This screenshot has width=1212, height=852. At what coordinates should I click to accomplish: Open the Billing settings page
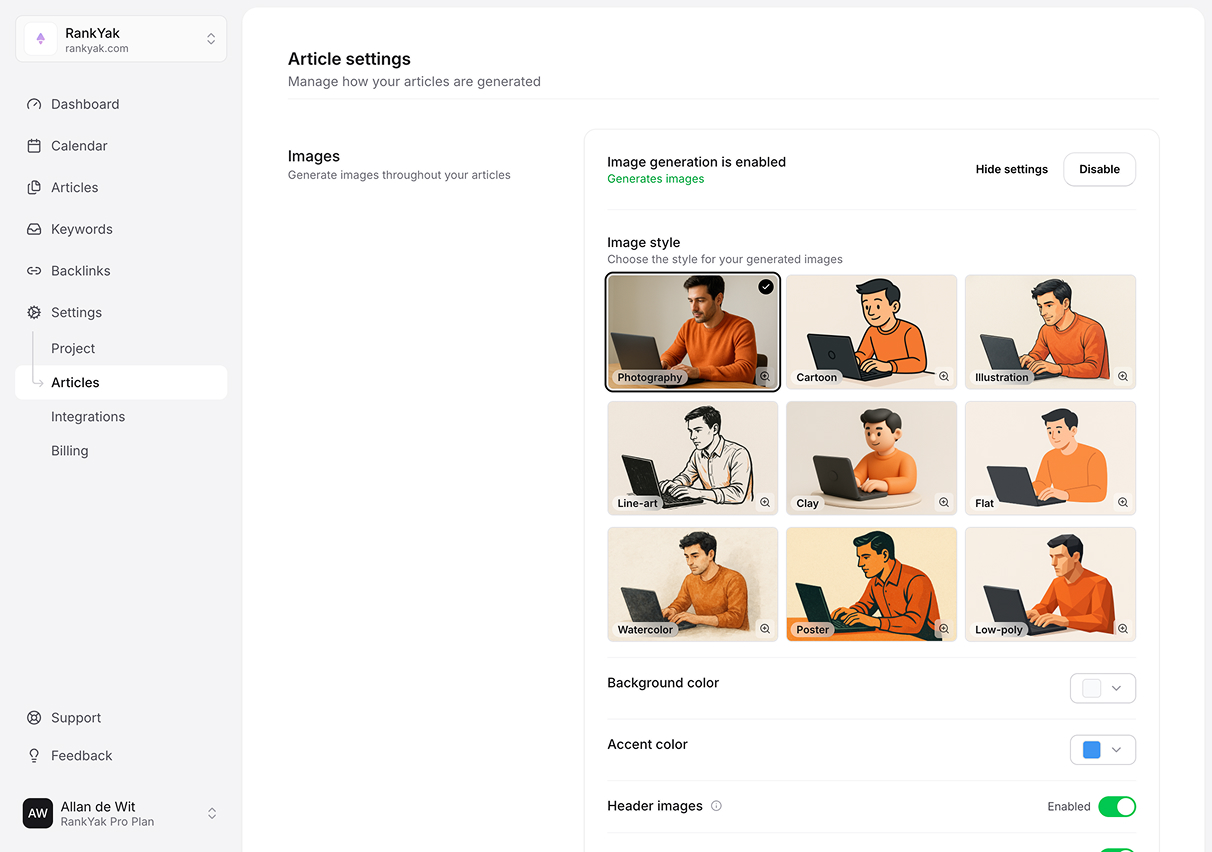coord(69,450)
